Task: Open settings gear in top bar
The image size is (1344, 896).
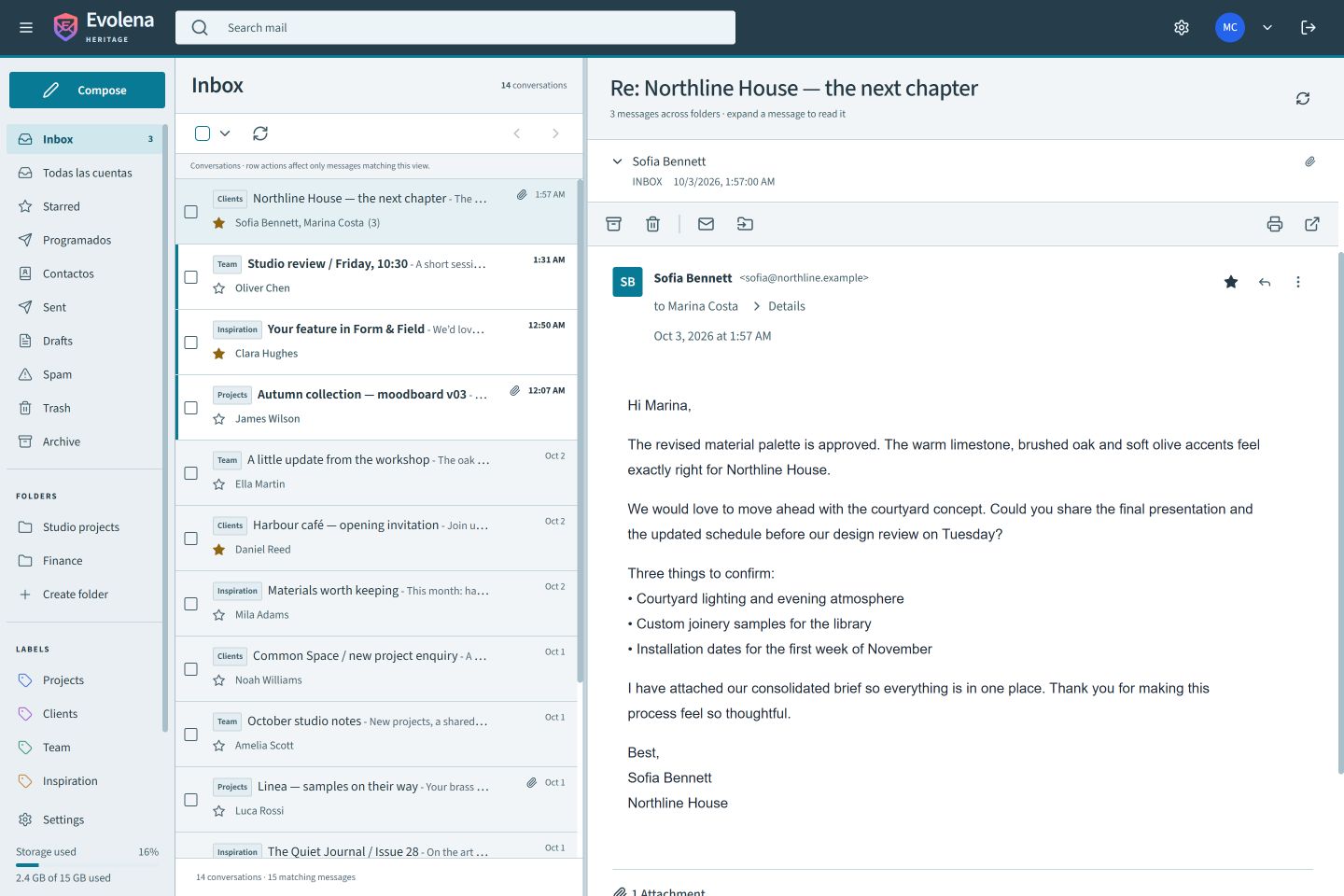Action: pos(1182,28)
